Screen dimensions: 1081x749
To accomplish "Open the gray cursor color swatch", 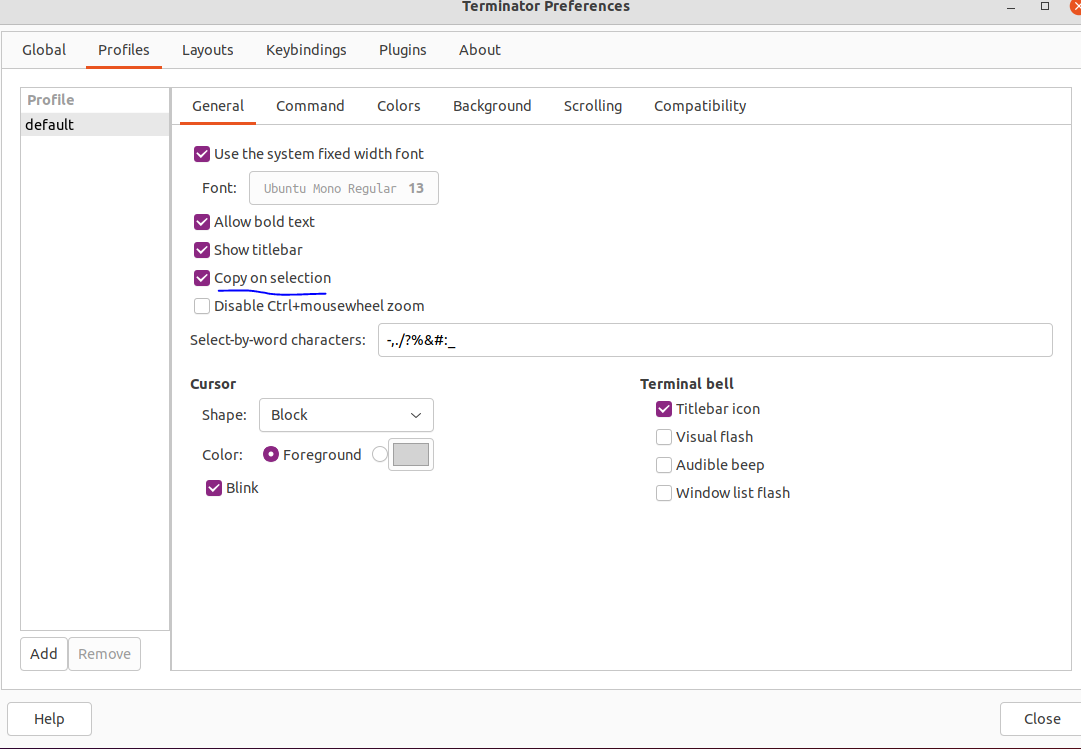I will point(411,455).
